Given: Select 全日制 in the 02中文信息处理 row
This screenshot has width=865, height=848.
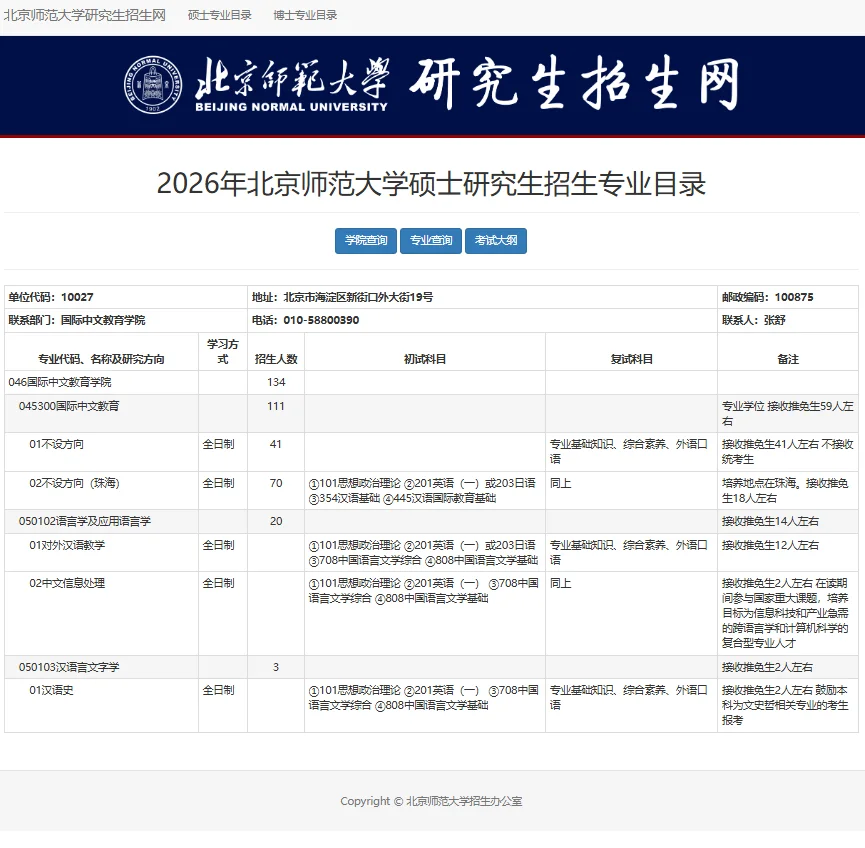Looking at the screenshot, I should point(218,583).
